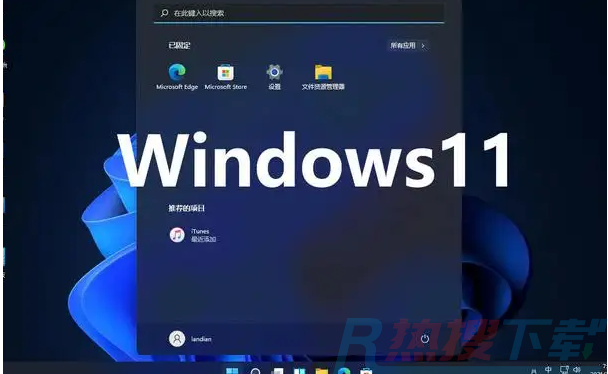
Task: Open Microsoft Edge from pinned apps
Action: [x=177, y=77]
